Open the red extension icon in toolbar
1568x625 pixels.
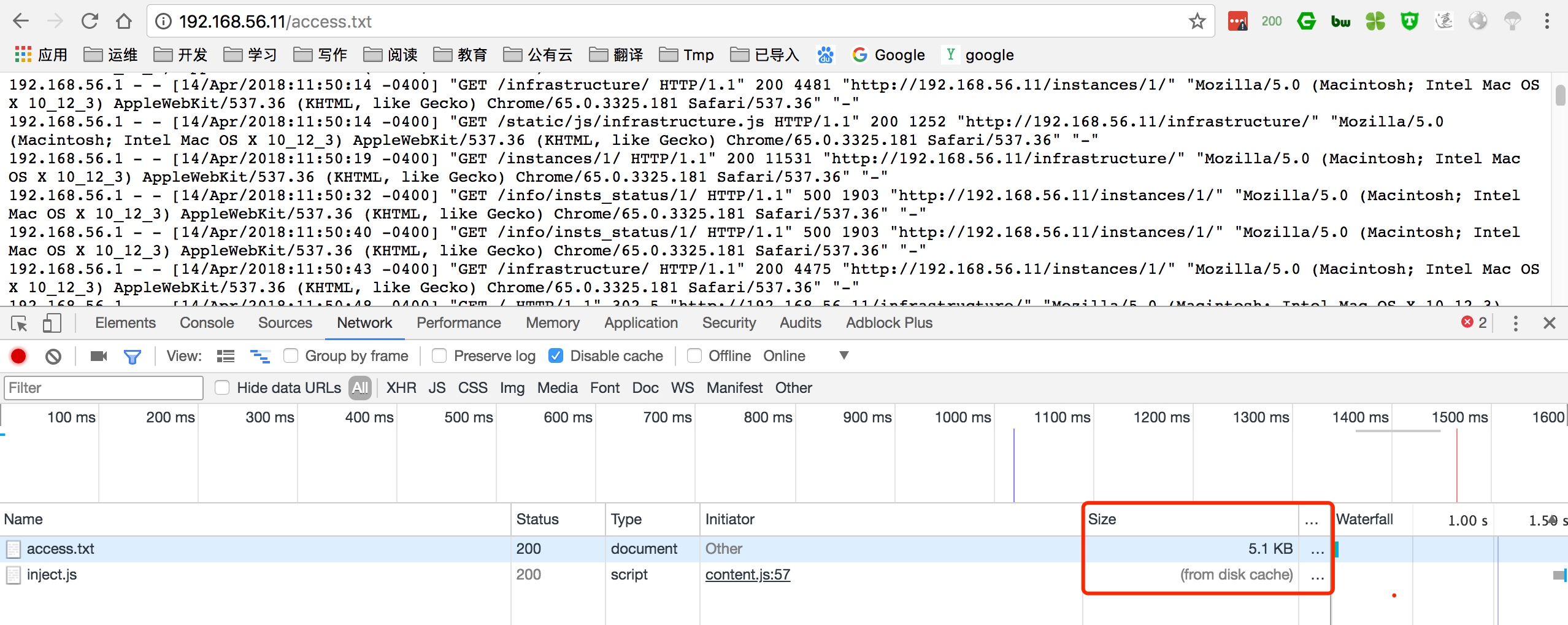pos(1237,21)
